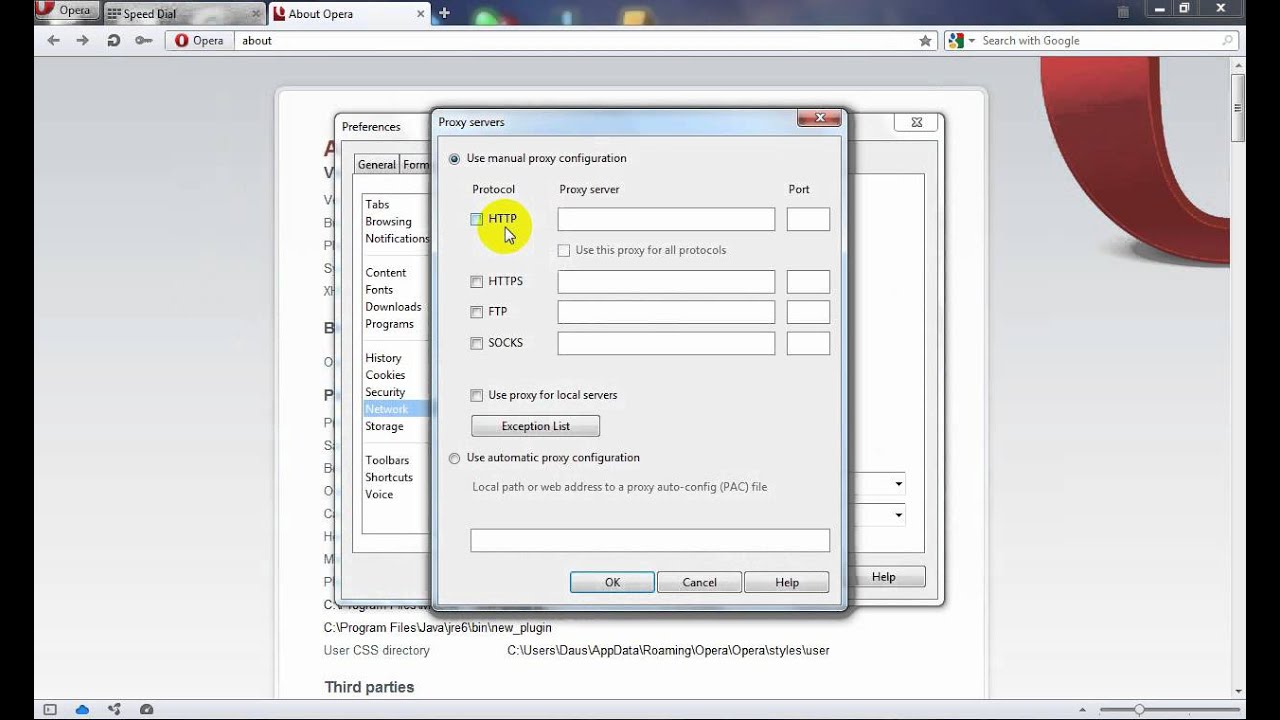The width and height of the screenshot is (1280, 720).
Task: Select Security in Preferences list
Action: (x=385, y=392)
